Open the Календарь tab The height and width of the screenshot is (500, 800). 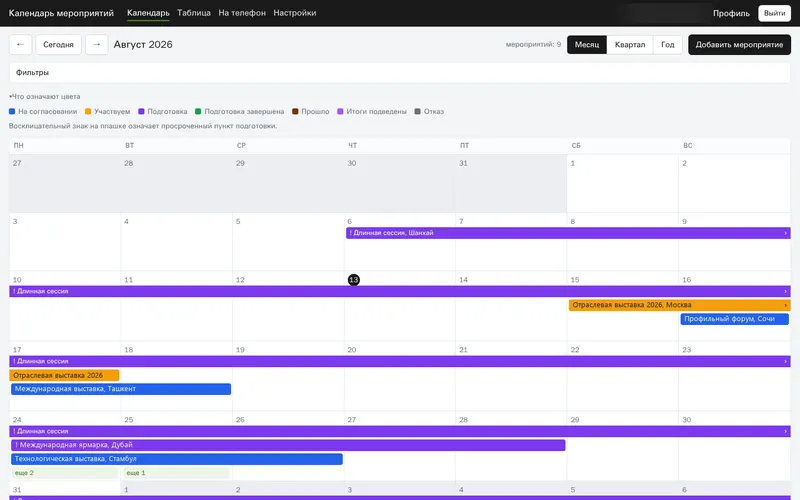click(148, 13)
